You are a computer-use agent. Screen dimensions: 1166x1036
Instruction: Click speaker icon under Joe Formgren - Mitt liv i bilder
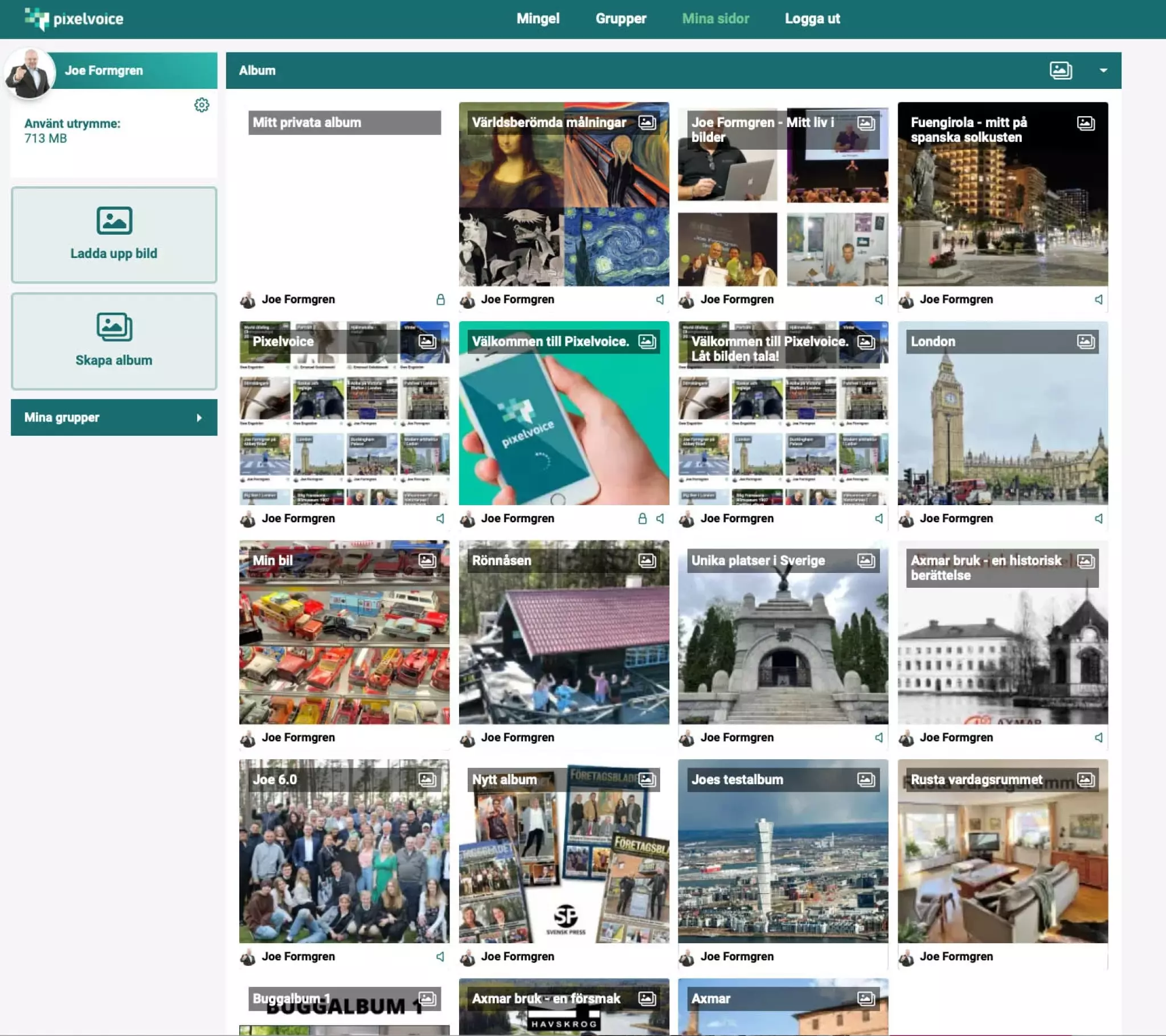(x=879, y=300)
